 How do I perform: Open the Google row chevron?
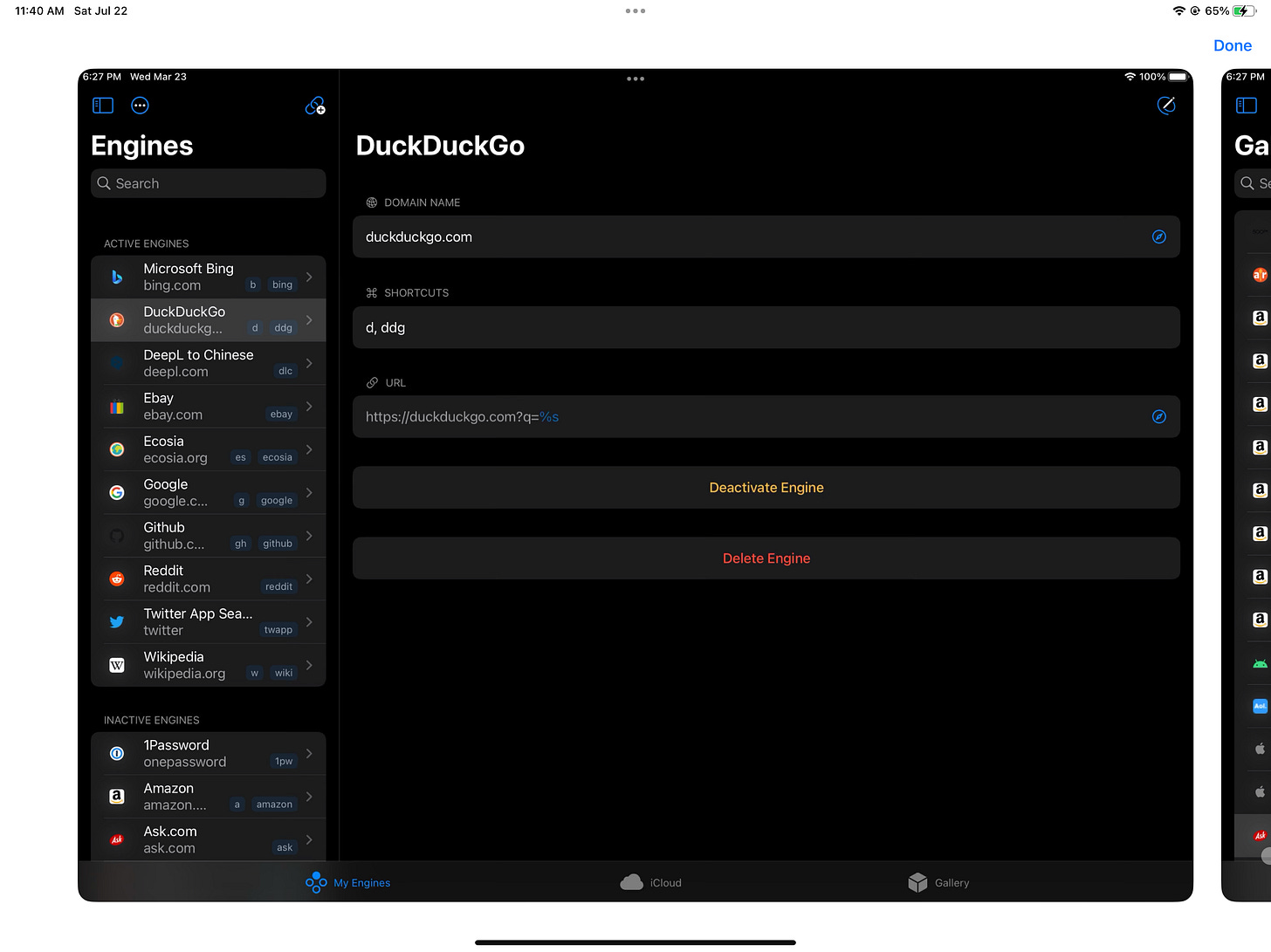click(x=309, y=493)
